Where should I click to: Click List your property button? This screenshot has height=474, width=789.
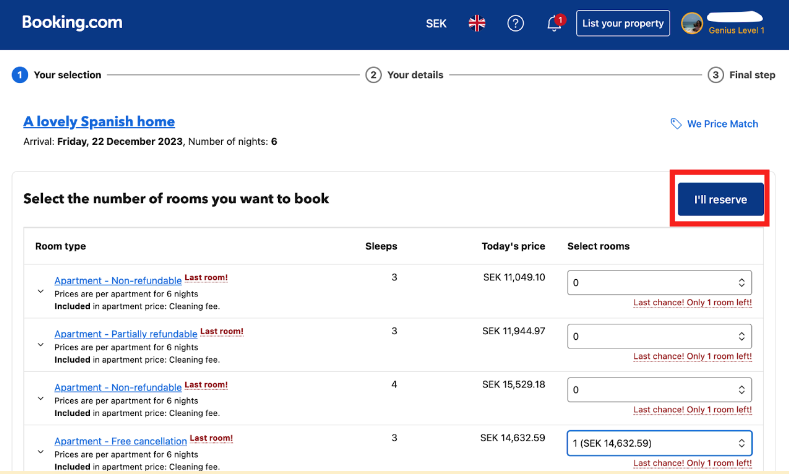pyautogui.click(x=622, y=23)
